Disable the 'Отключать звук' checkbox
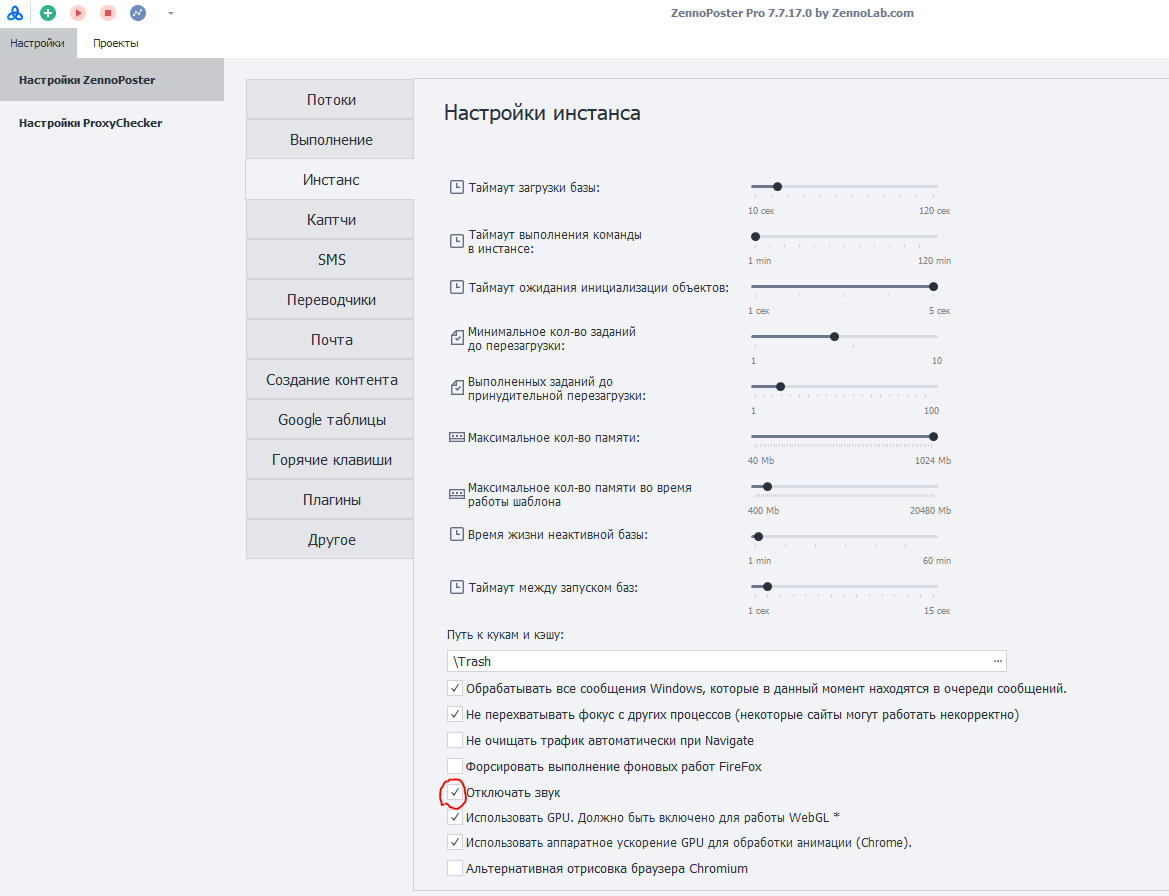Screen dimensions: 1169x896 click(455, 792)
